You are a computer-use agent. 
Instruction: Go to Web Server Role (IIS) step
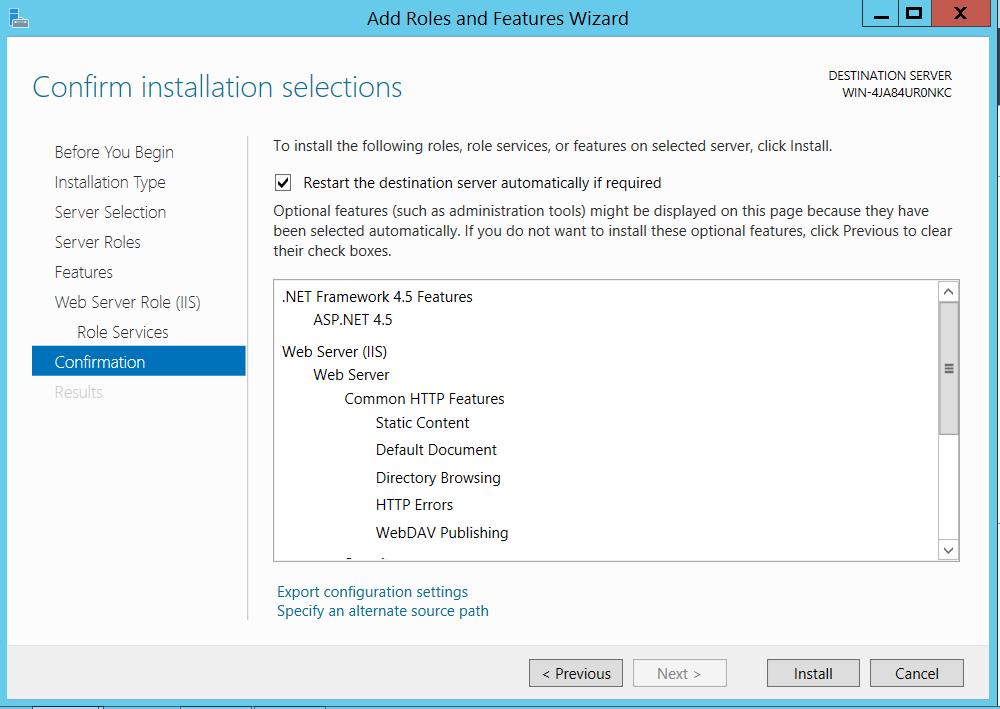point(128,302)
